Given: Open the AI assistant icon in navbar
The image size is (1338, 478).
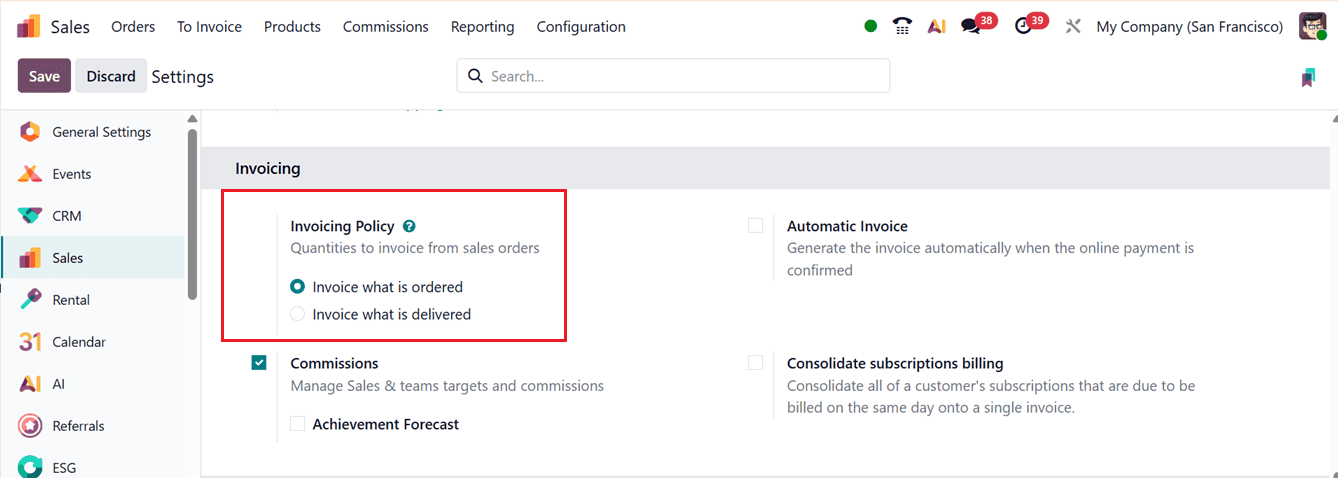Looking at the screenshot, I should click(x=936, y=27).
